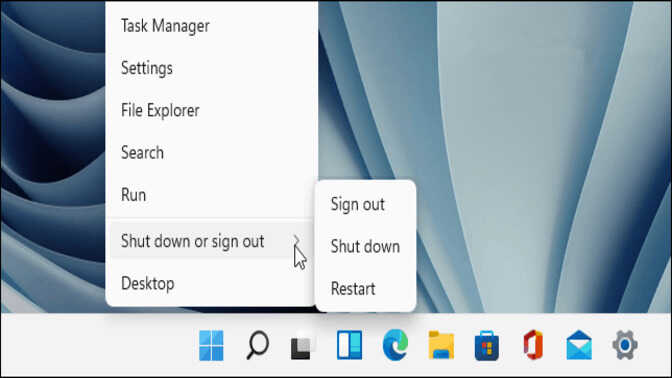Launch Microsoft Store from the taskbar
The height and width of the screenshot is (378, 672).
(487, 345)
